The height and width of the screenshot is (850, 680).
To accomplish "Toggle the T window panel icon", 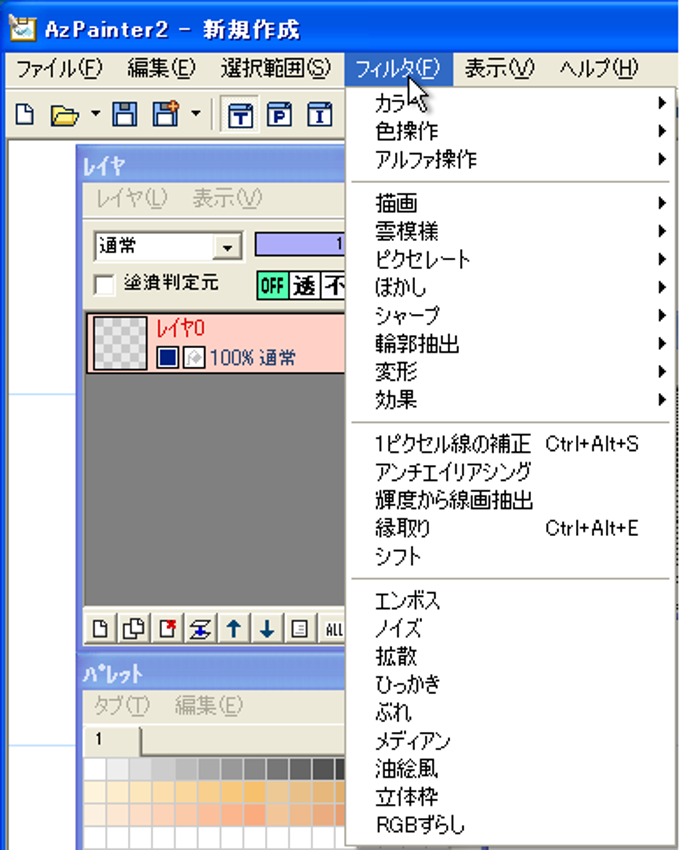I will point(240,114).
